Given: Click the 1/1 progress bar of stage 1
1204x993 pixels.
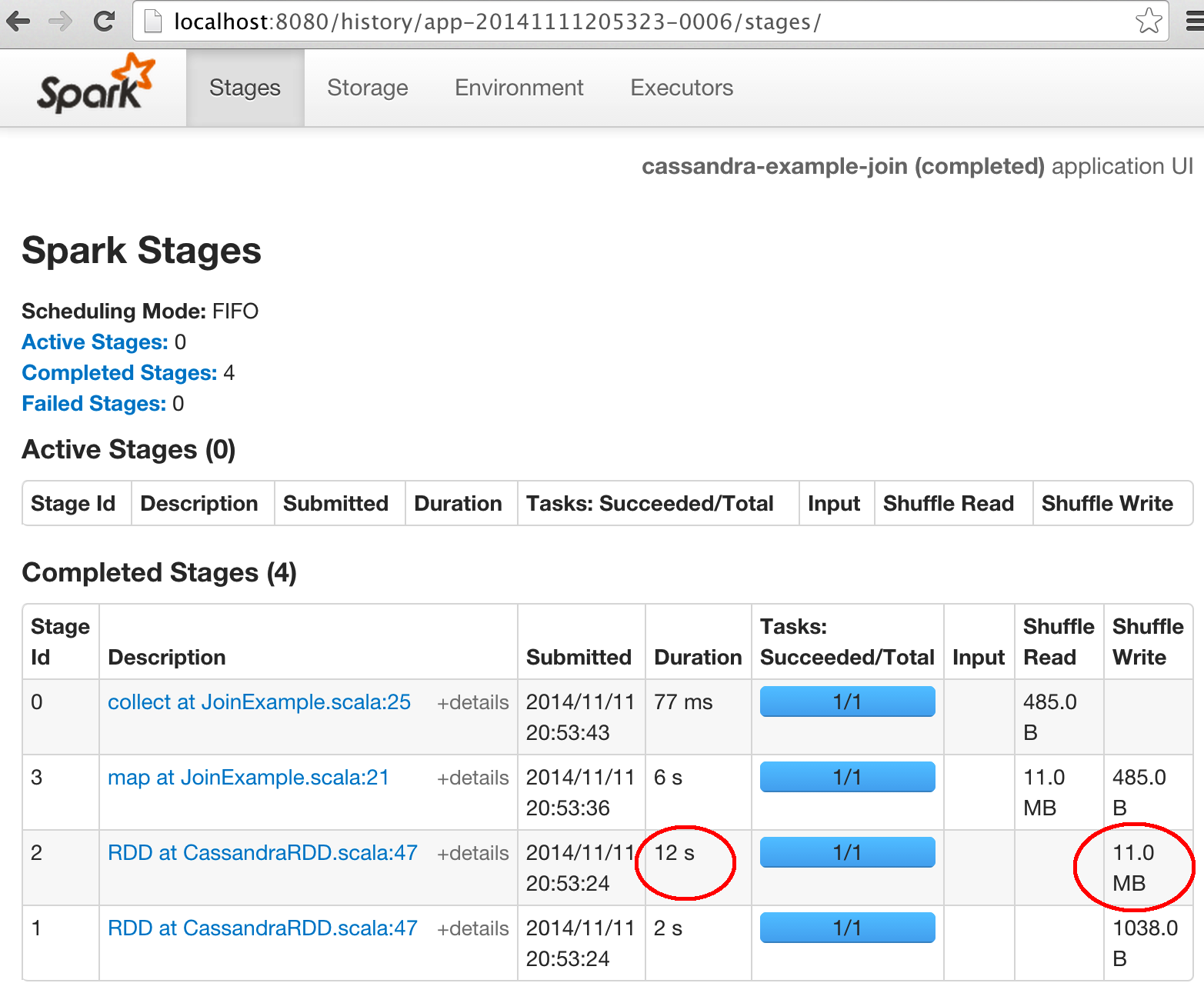Looking at the screenshot, I should 847,928.
